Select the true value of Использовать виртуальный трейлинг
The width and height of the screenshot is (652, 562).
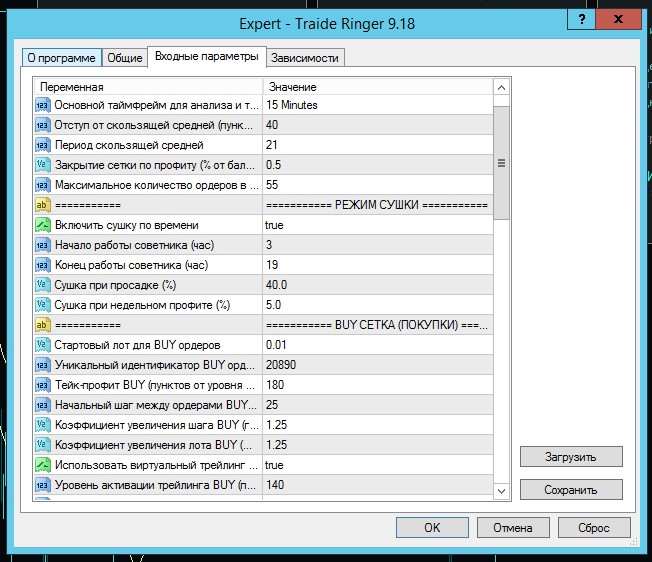(274, 465)
